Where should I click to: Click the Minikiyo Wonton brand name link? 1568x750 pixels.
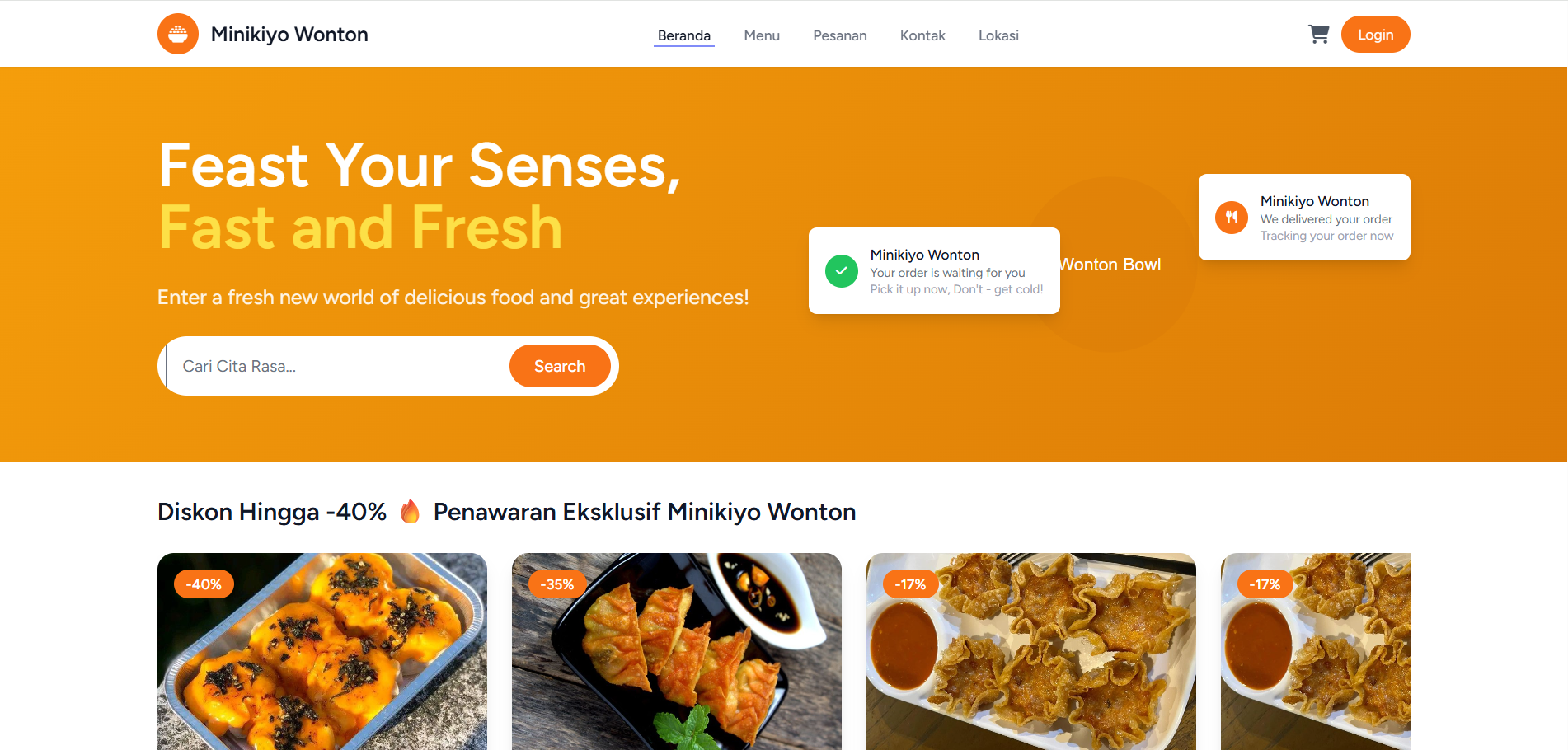tap(289, 35)
